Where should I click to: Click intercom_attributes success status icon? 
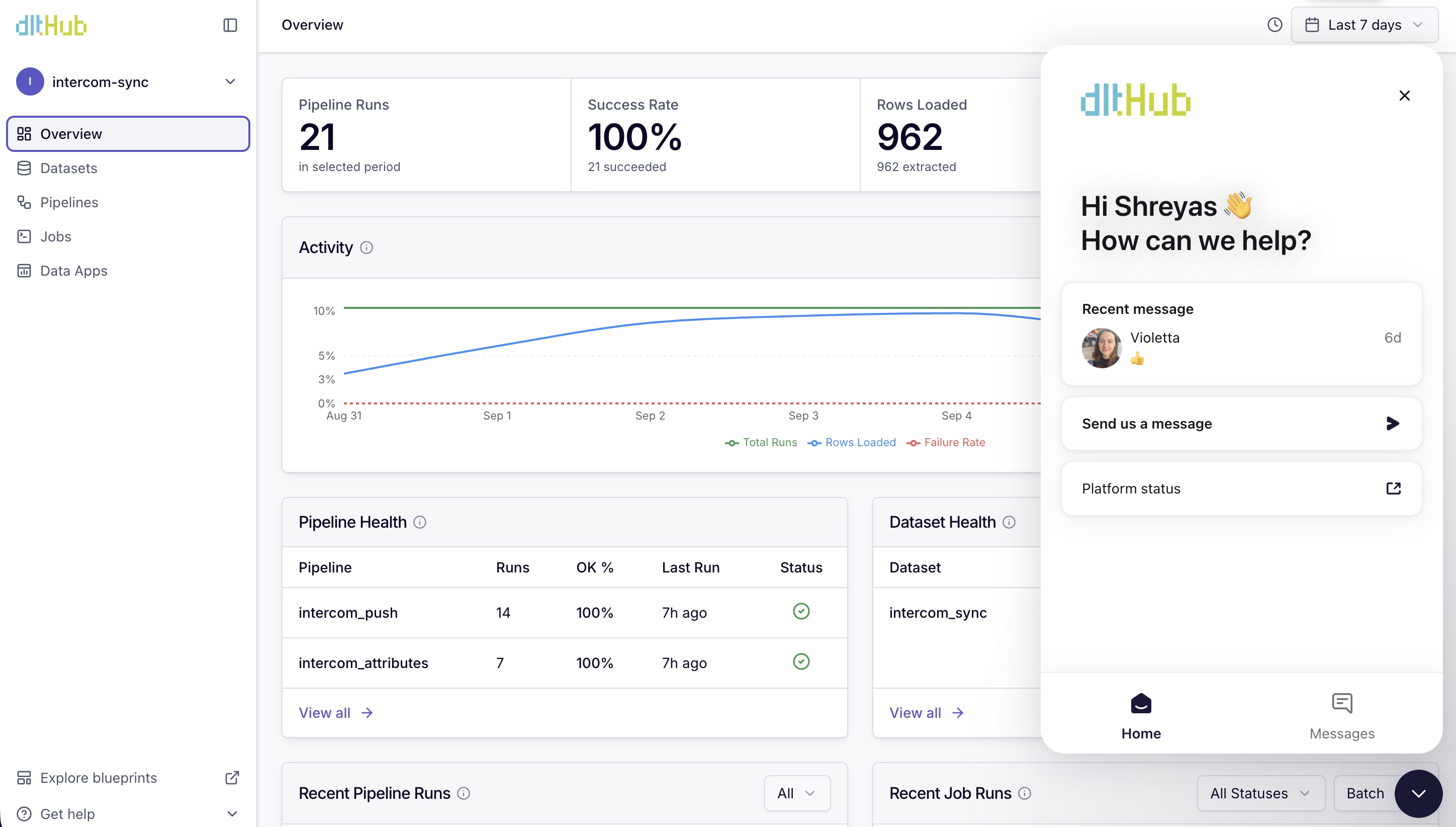coord(801,661)
